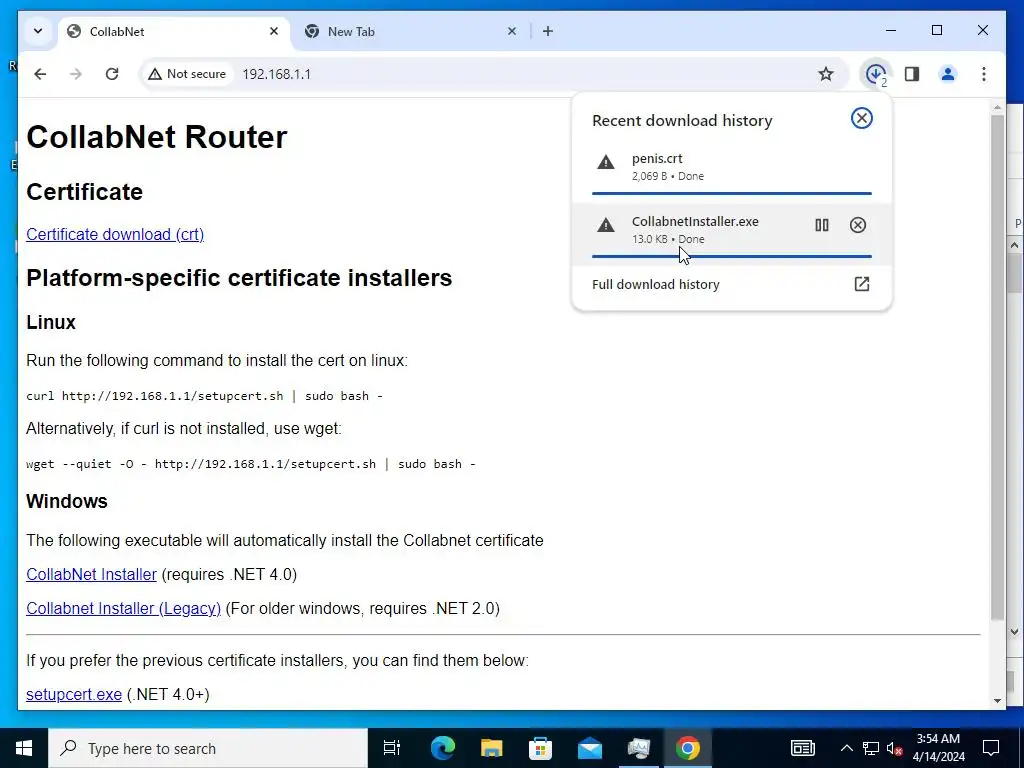Click the setupcert.exe link
This screenshot has width=1024, height=768.
(x=74, y=695)
